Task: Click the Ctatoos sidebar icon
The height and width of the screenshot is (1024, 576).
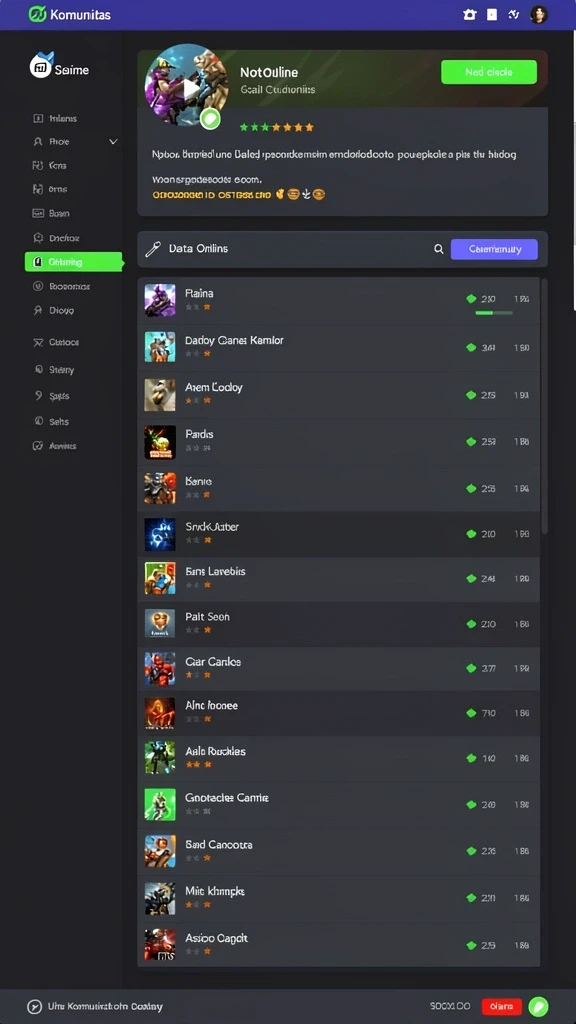Action: (37, 342)
